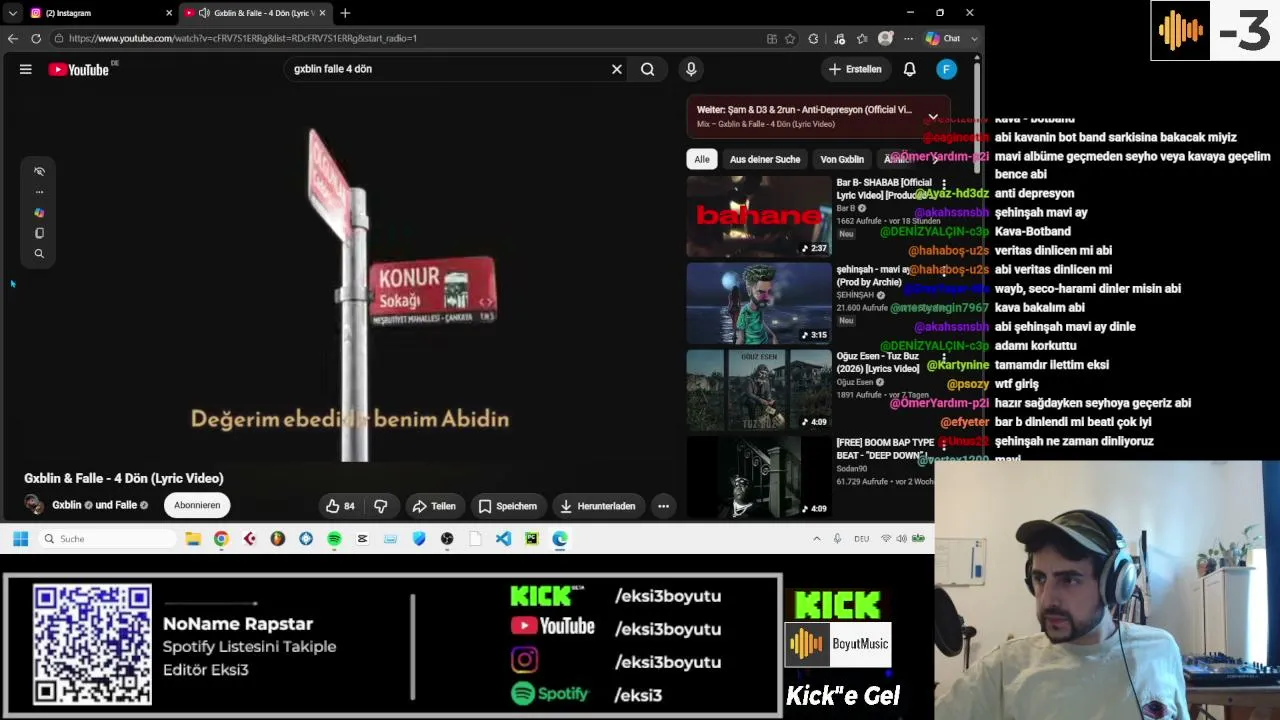Open the system volume tray icon
The height and width of the screenshot is (720, 1280).
(x=901, y=539)
